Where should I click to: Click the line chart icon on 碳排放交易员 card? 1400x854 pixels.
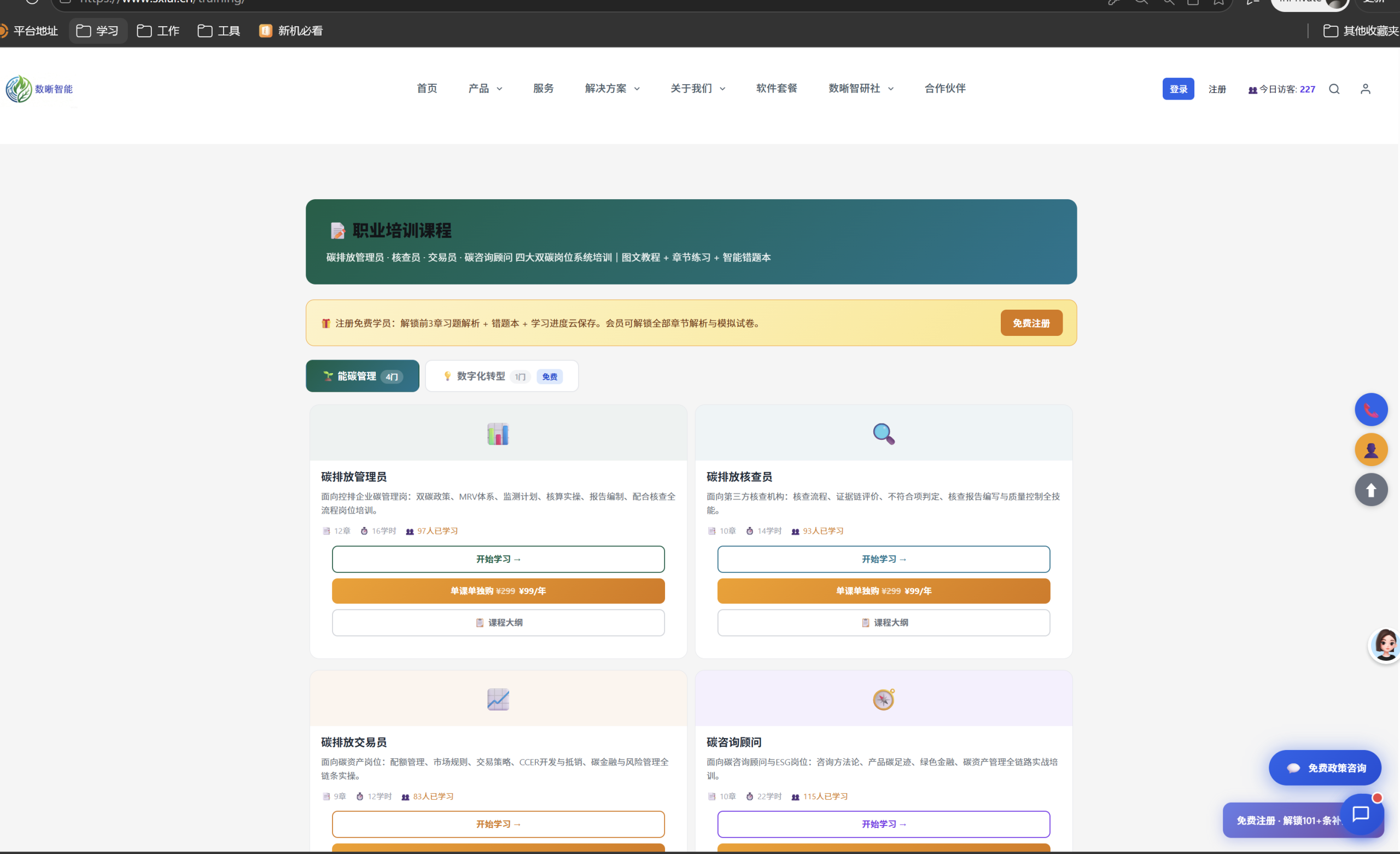pyautogui.click(x=498, y=699)
